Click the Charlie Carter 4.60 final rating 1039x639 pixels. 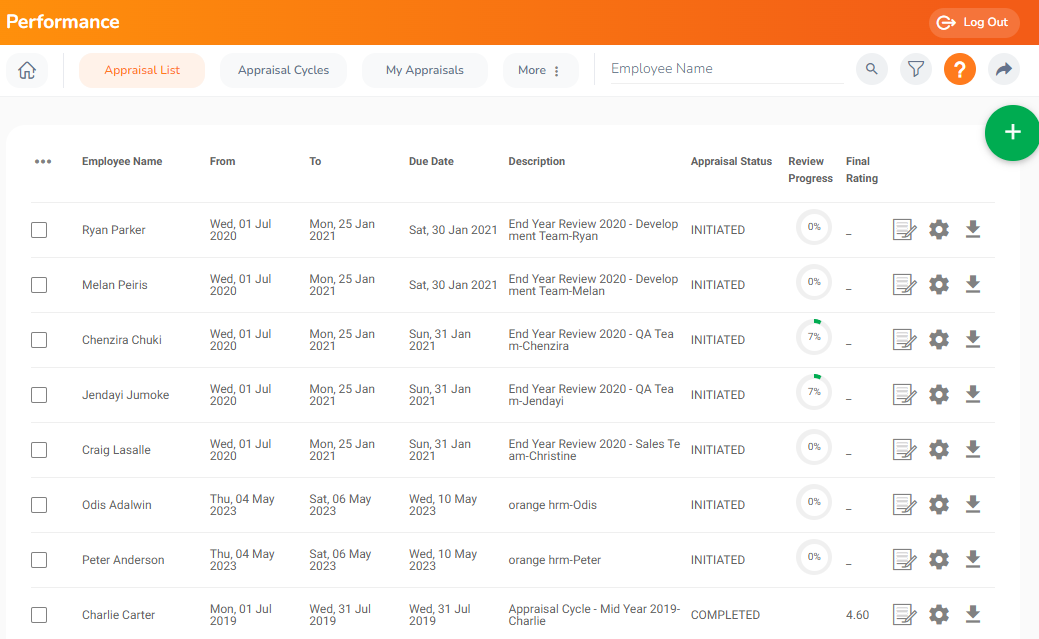point(857,615)
